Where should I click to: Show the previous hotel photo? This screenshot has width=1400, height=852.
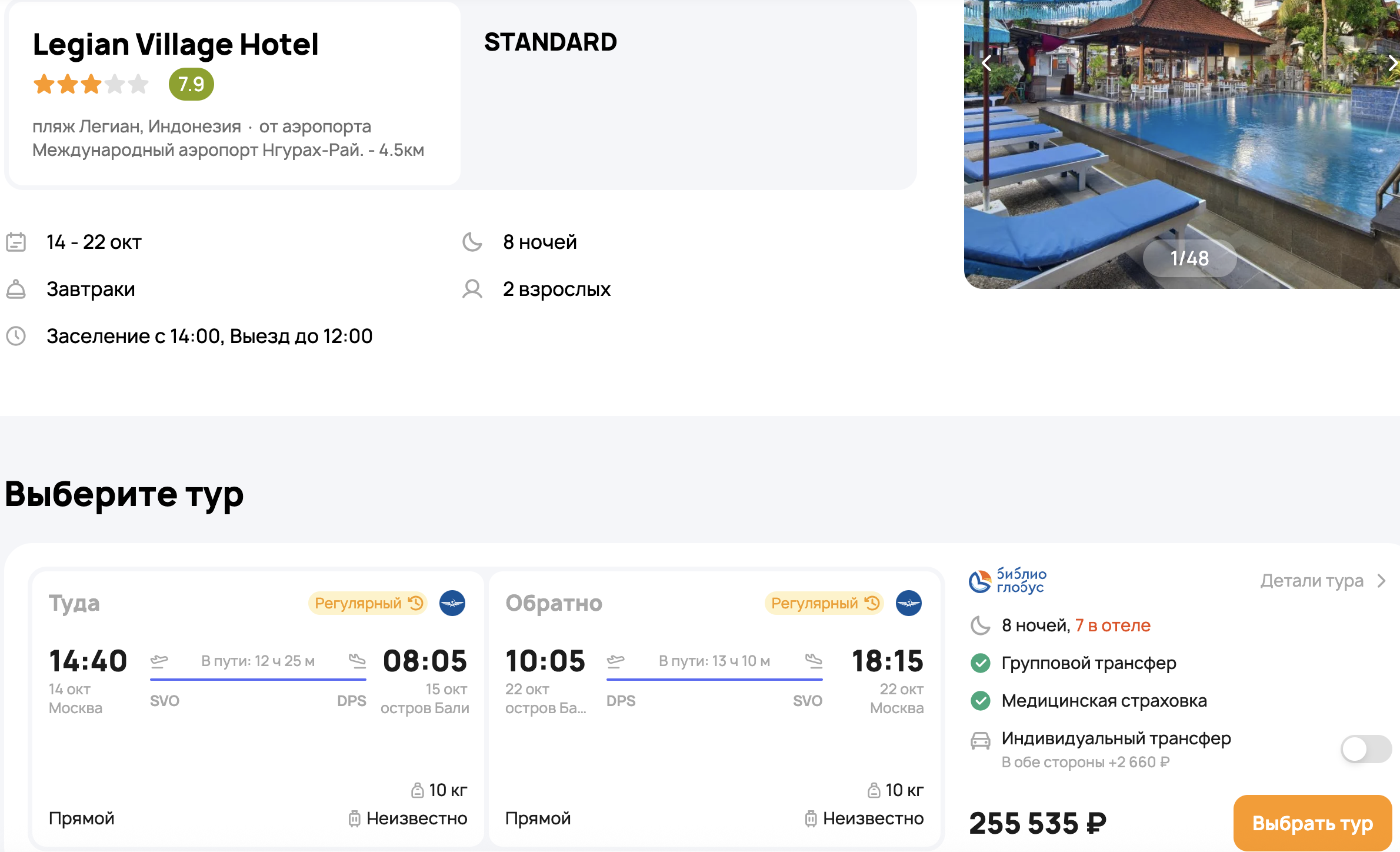986,63
